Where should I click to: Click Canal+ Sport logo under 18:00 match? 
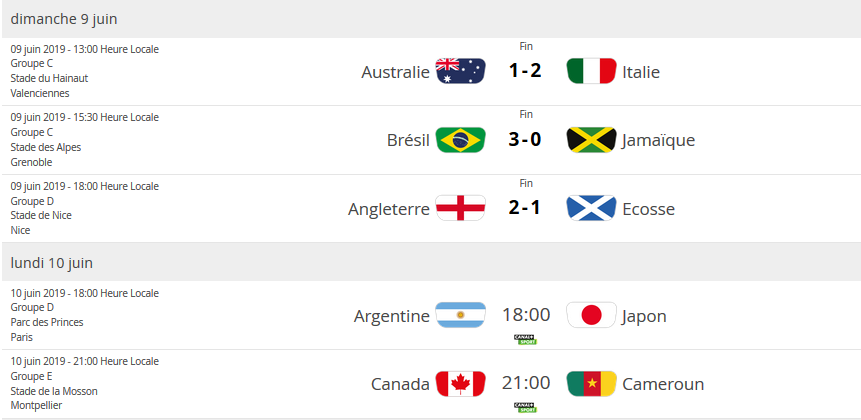coord(526,339)
